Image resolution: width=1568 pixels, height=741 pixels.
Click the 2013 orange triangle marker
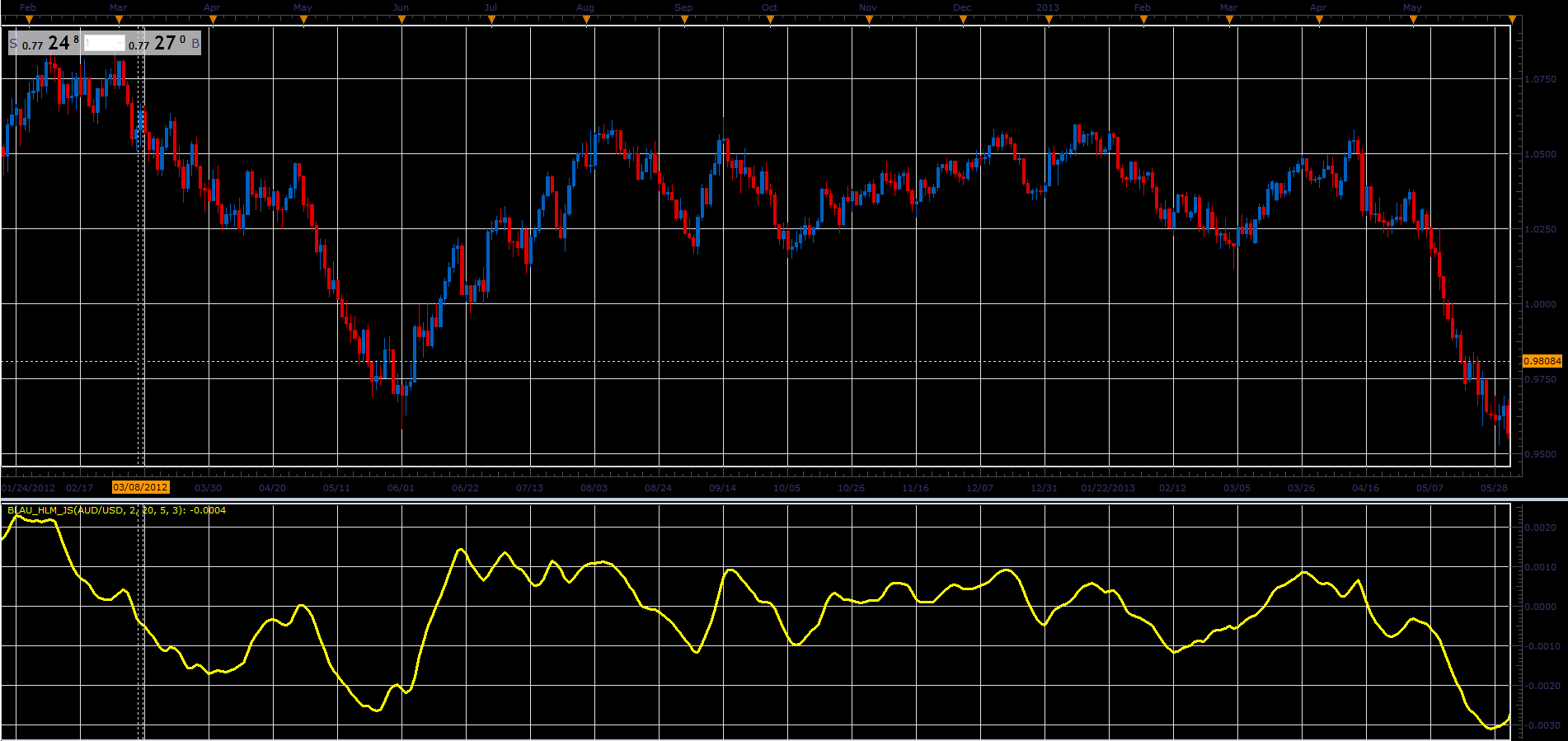coord(1049,20)
